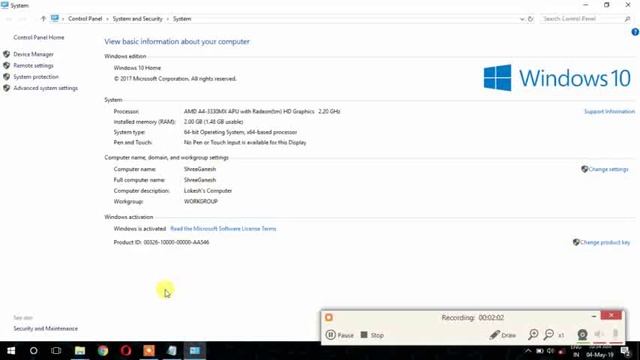Open Remote settings in the sidebar
Image resolution: width=640 pixels, height=360 pixels.
coord(33,65)
